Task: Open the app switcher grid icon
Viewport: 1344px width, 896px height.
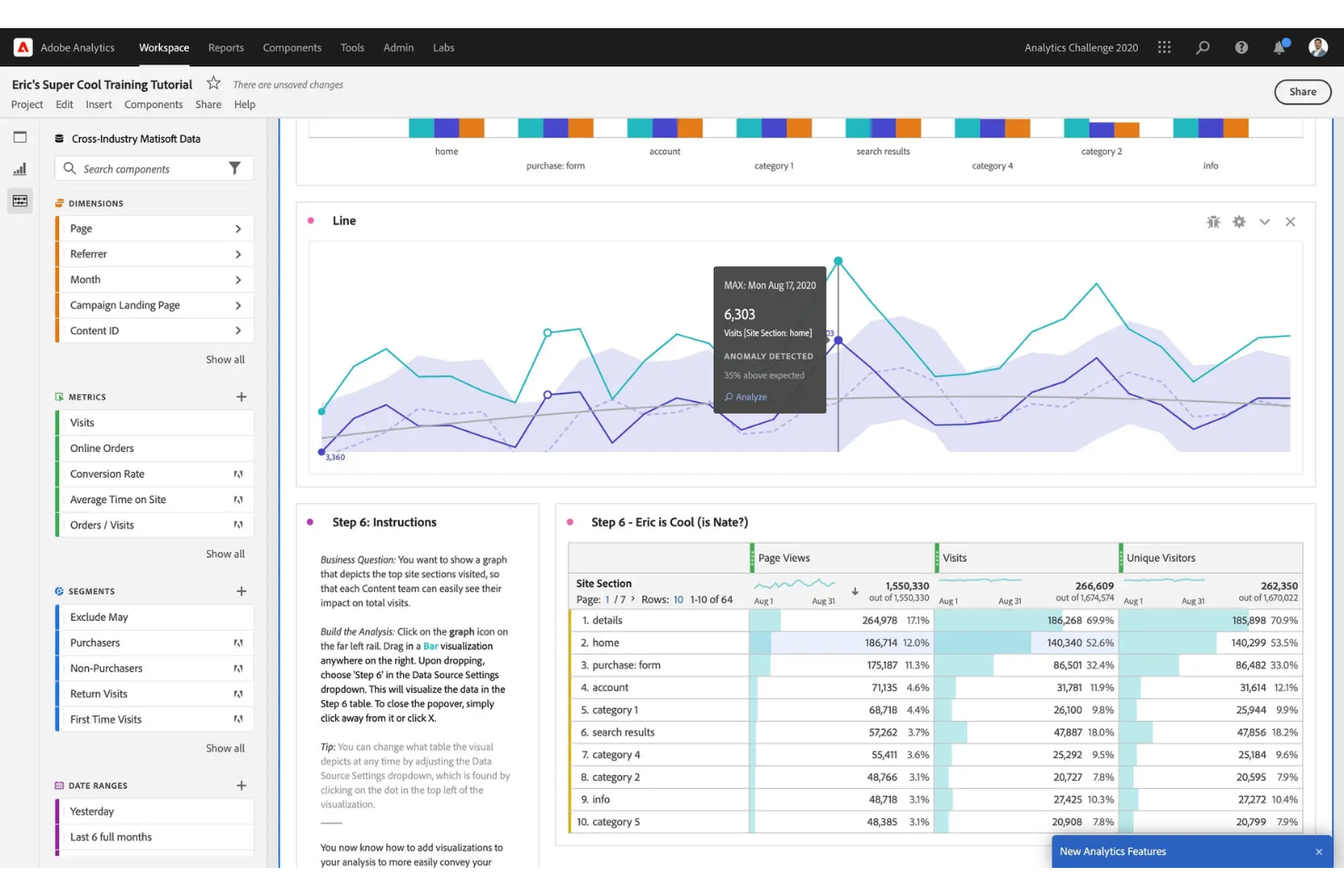Action: click(x=1164, y=47)
